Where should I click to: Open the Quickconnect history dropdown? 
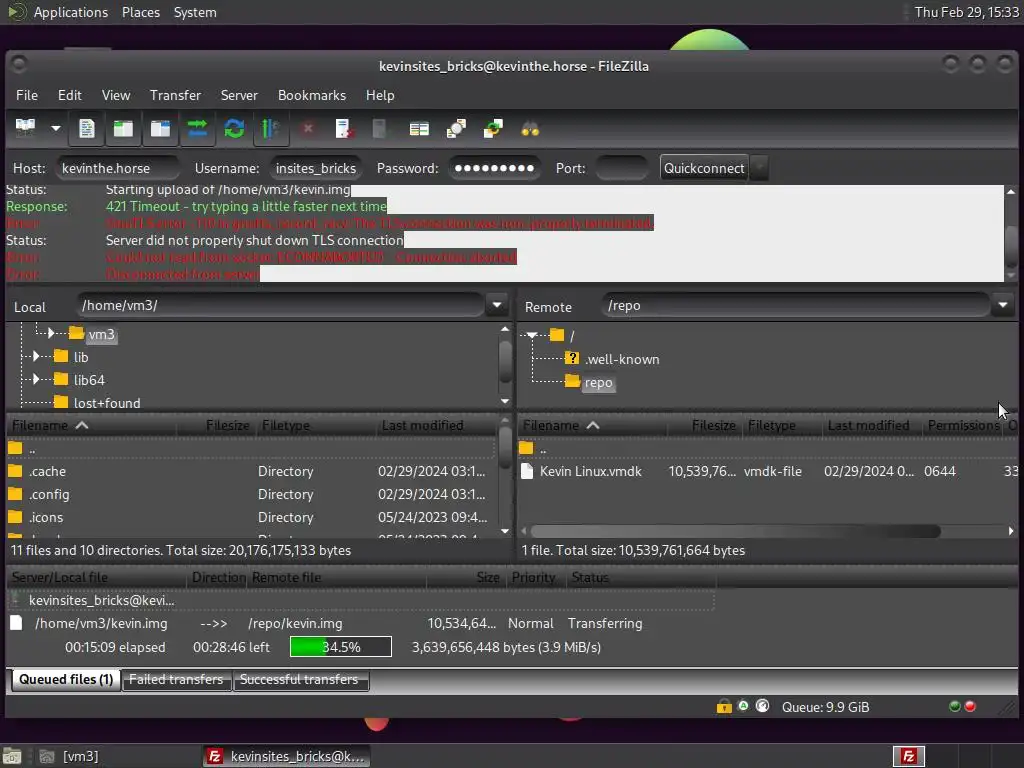[x=759, y=168]
